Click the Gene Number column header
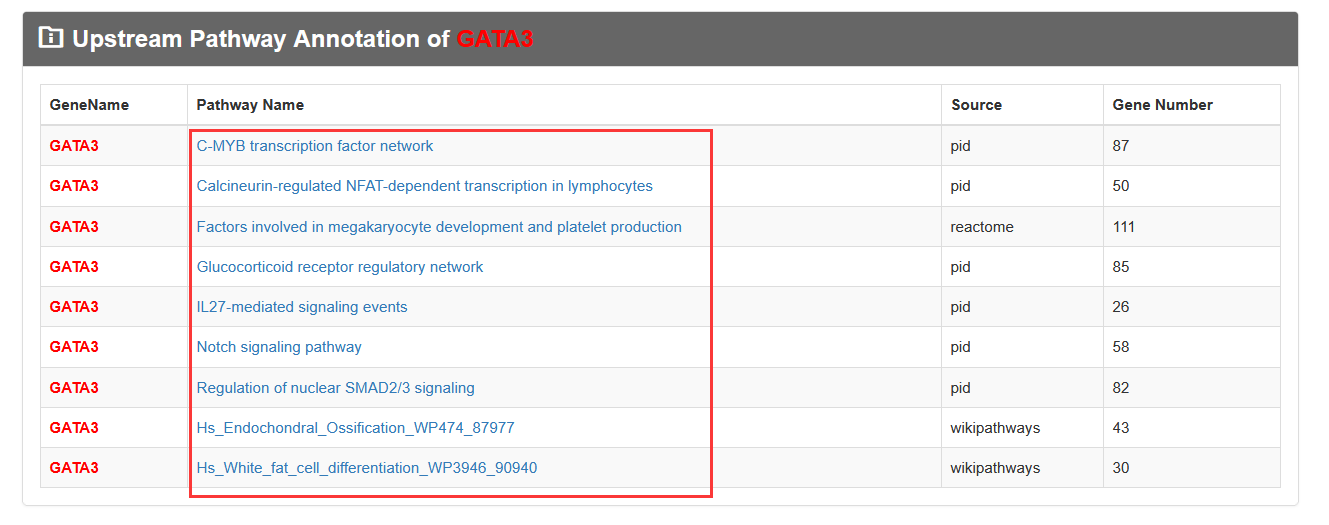 tap(1163, 105)
